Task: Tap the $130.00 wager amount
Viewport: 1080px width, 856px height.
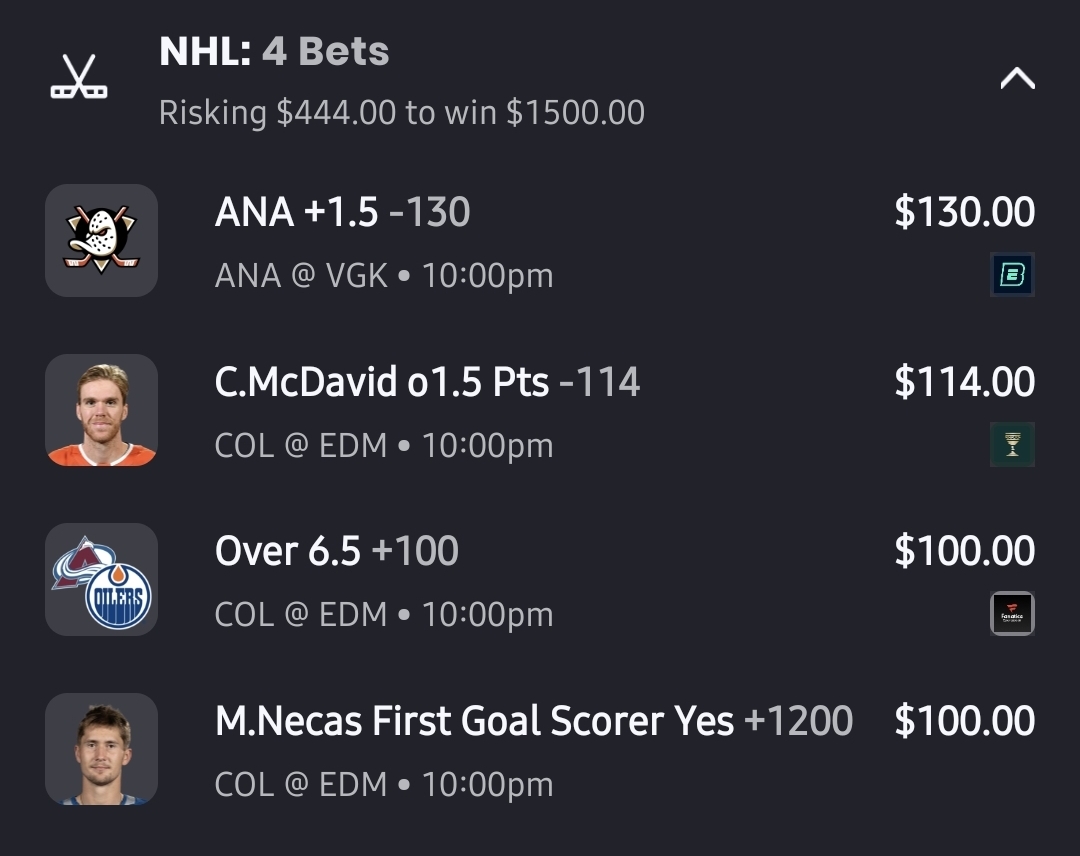Action: 964,212
